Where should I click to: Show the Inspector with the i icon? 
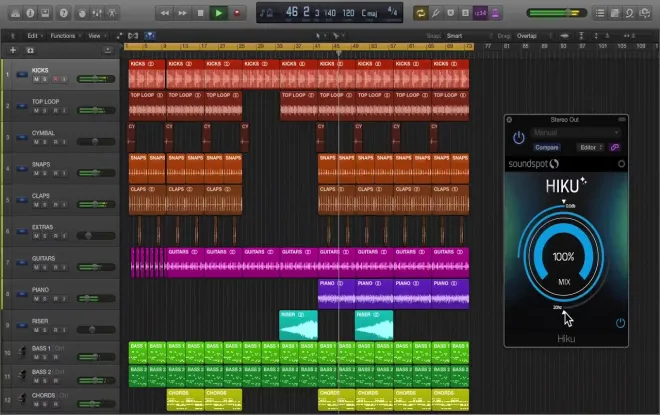point(30,13)
